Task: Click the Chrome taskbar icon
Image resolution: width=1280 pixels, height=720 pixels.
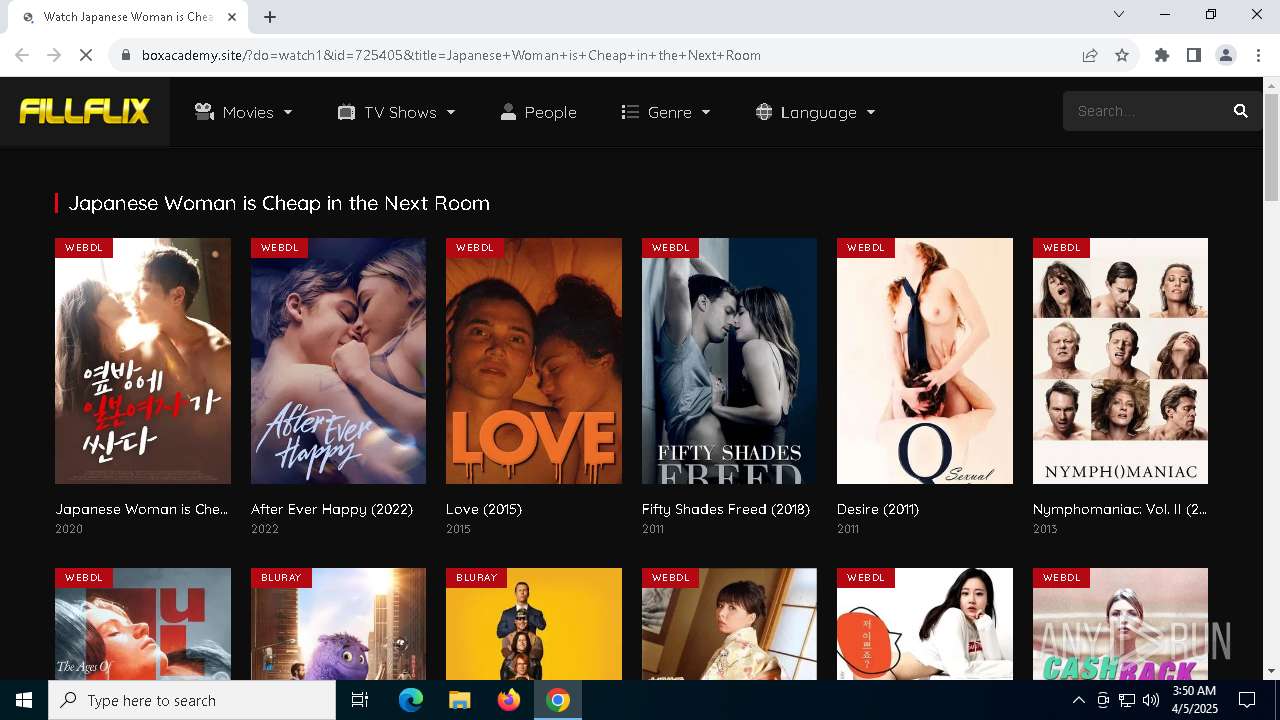Action: [x=558, y=700]
